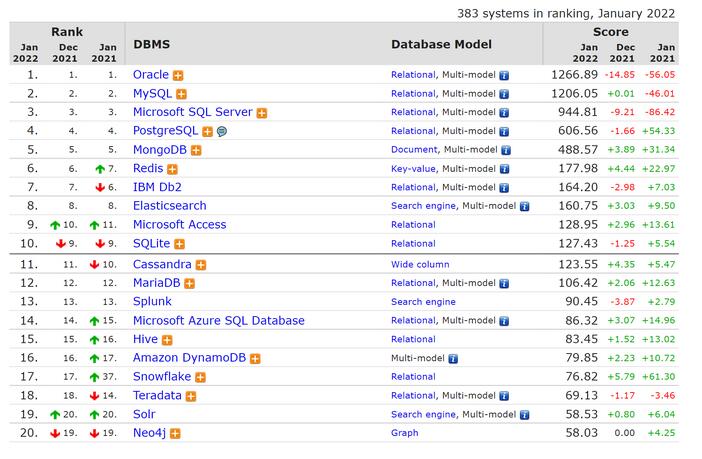
Task: Click the Relational link in Microsoft Access row
Action: 413,225
